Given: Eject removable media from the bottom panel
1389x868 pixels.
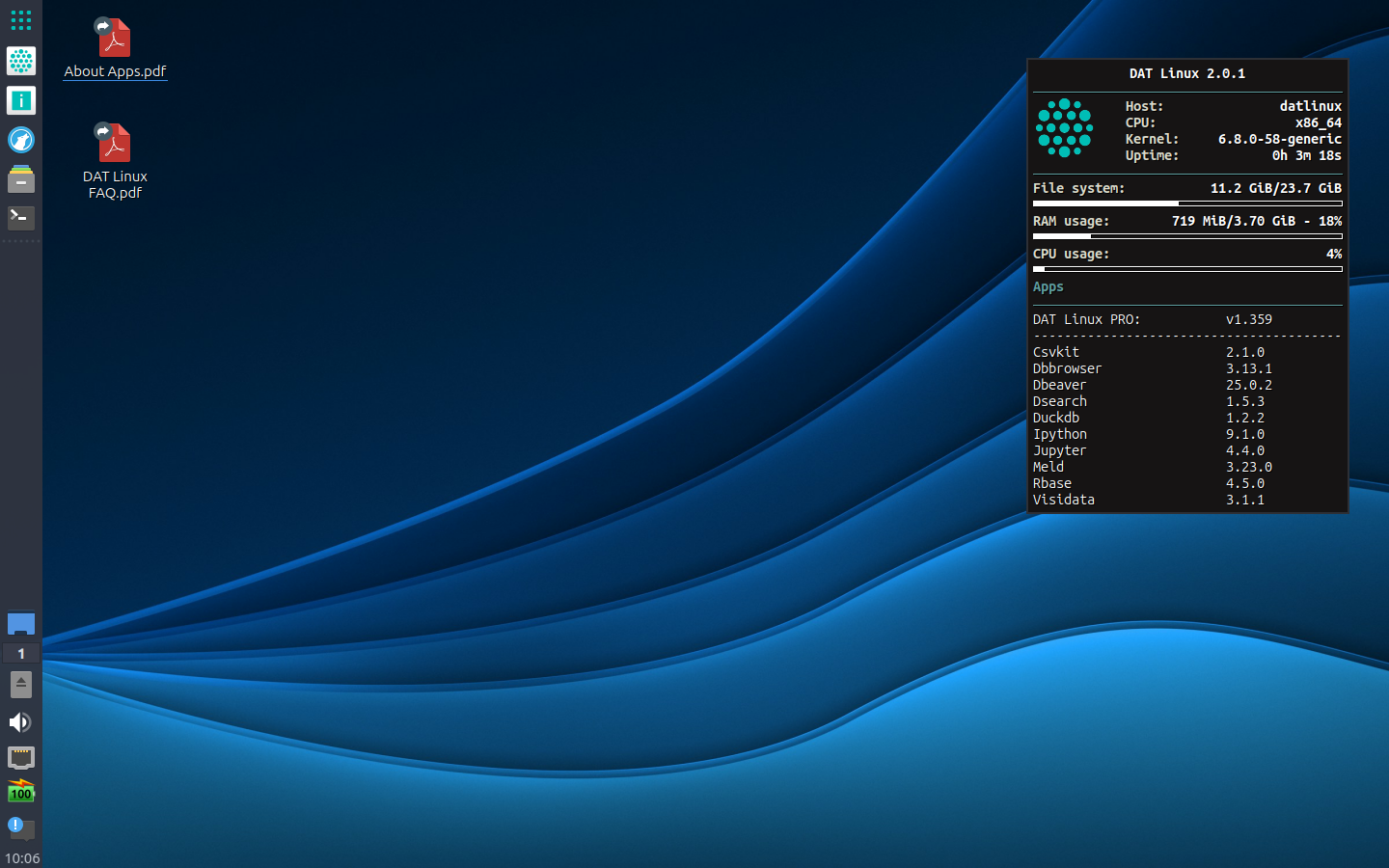Looking at the screenshot, I should coord(20,685).
